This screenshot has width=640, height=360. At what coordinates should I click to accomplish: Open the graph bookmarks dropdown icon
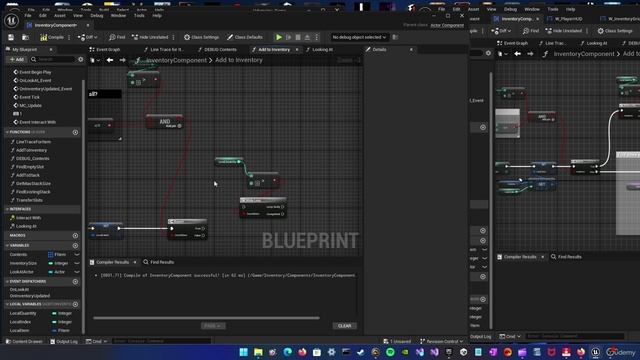[x=94, y=60]
